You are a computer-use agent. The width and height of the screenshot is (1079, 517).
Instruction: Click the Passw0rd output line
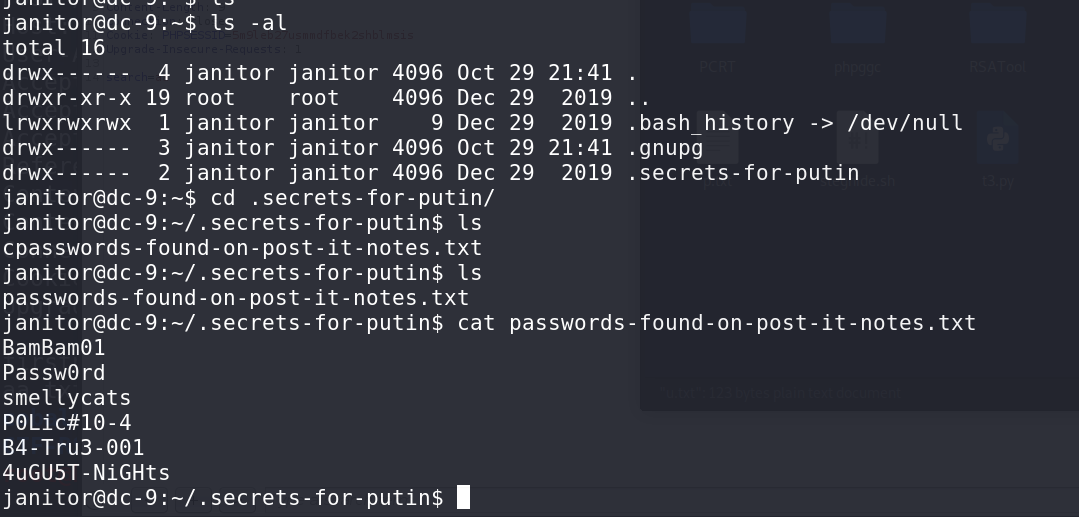click(x=54, y=373)
